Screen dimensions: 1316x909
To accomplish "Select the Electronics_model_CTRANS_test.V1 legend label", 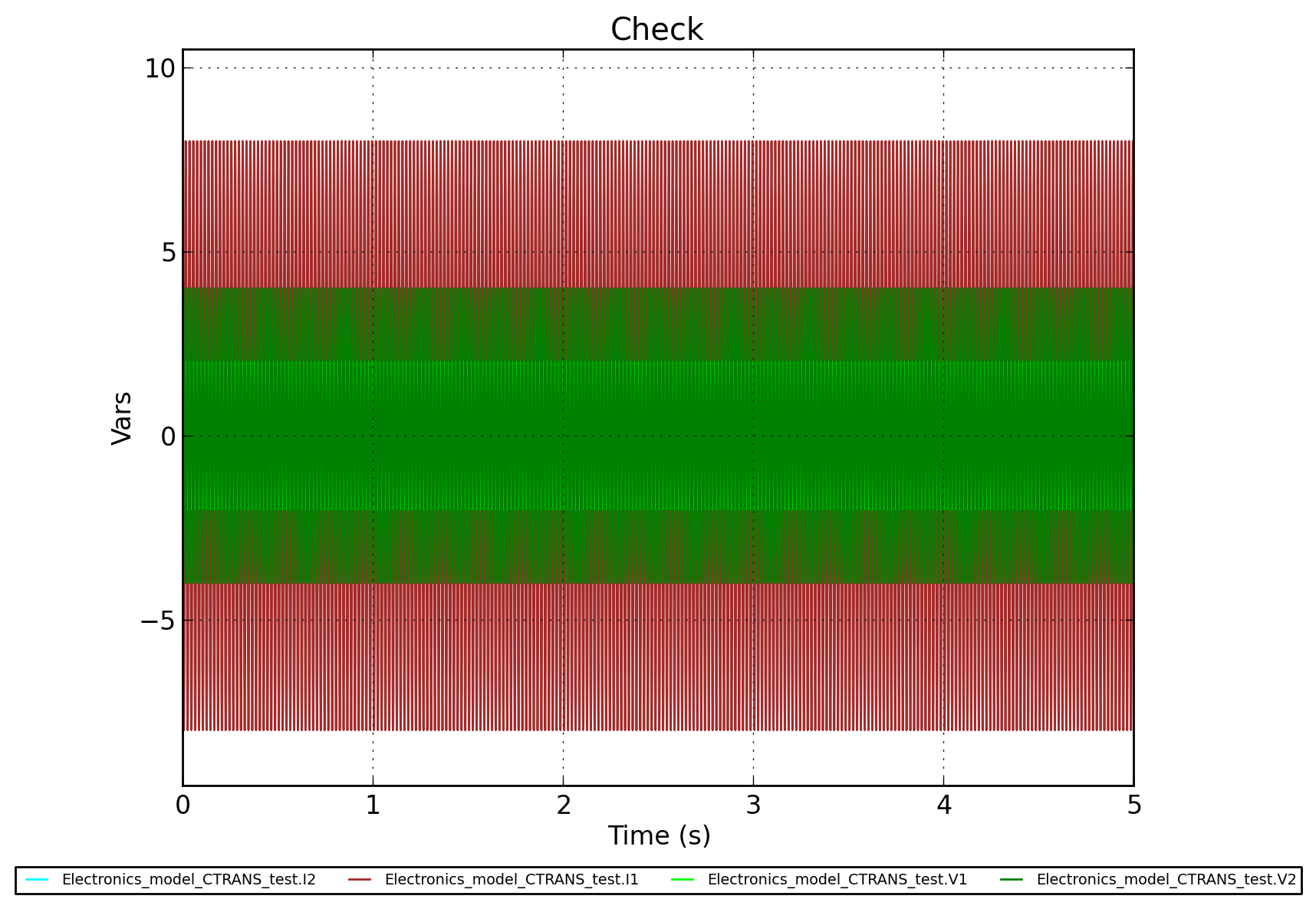I will click(x=837, y=879).
